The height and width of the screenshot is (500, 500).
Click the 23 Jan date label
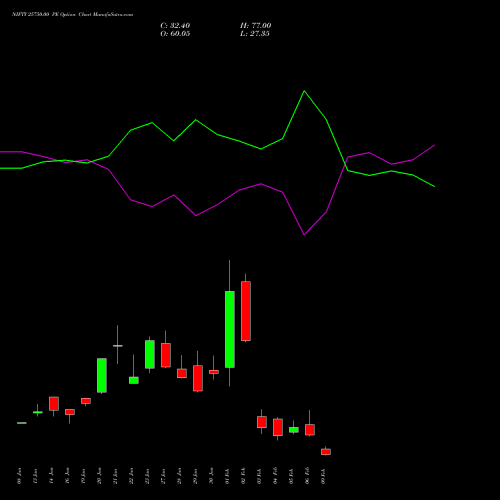tap(147, 476)
